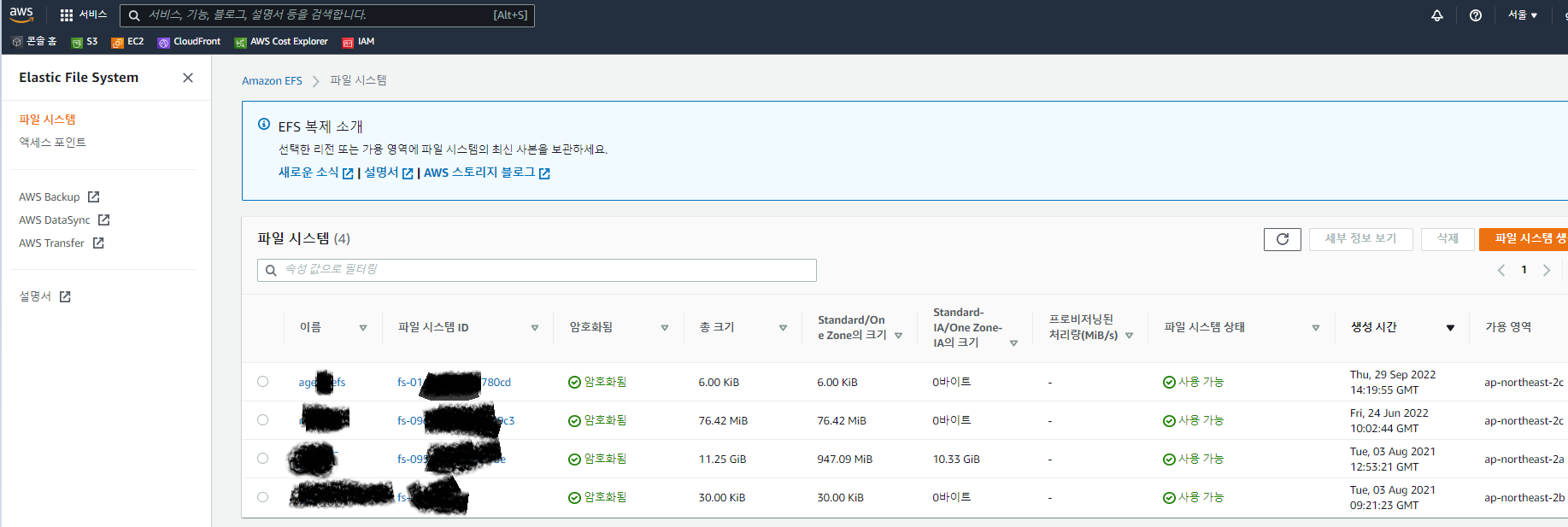Click 암호화됨 check icon in 30.00 KiB row
Screen dimensions: 1568x527
(575, 498)
